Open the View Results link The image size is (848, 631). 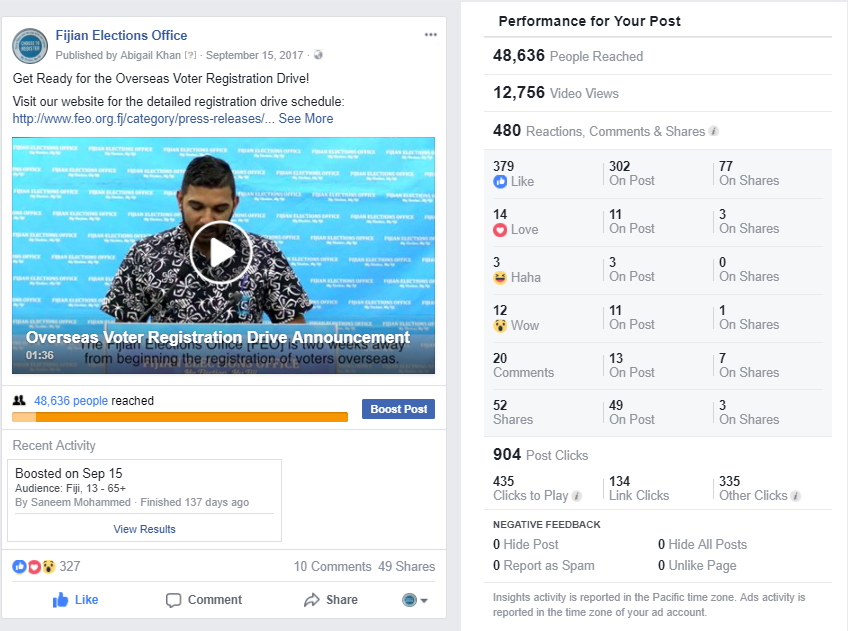pyautogui.click(x=144, y=529)
